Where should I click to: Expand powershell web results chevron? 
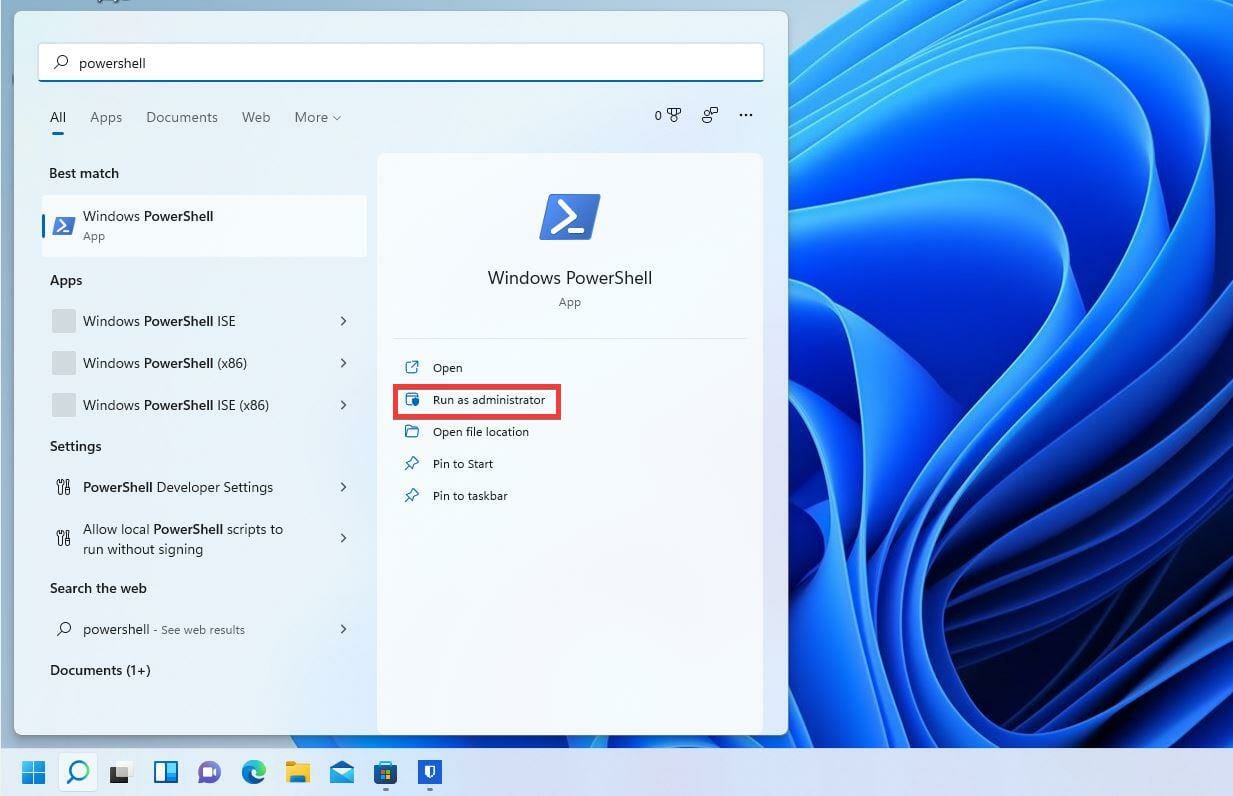coord(343,629)
